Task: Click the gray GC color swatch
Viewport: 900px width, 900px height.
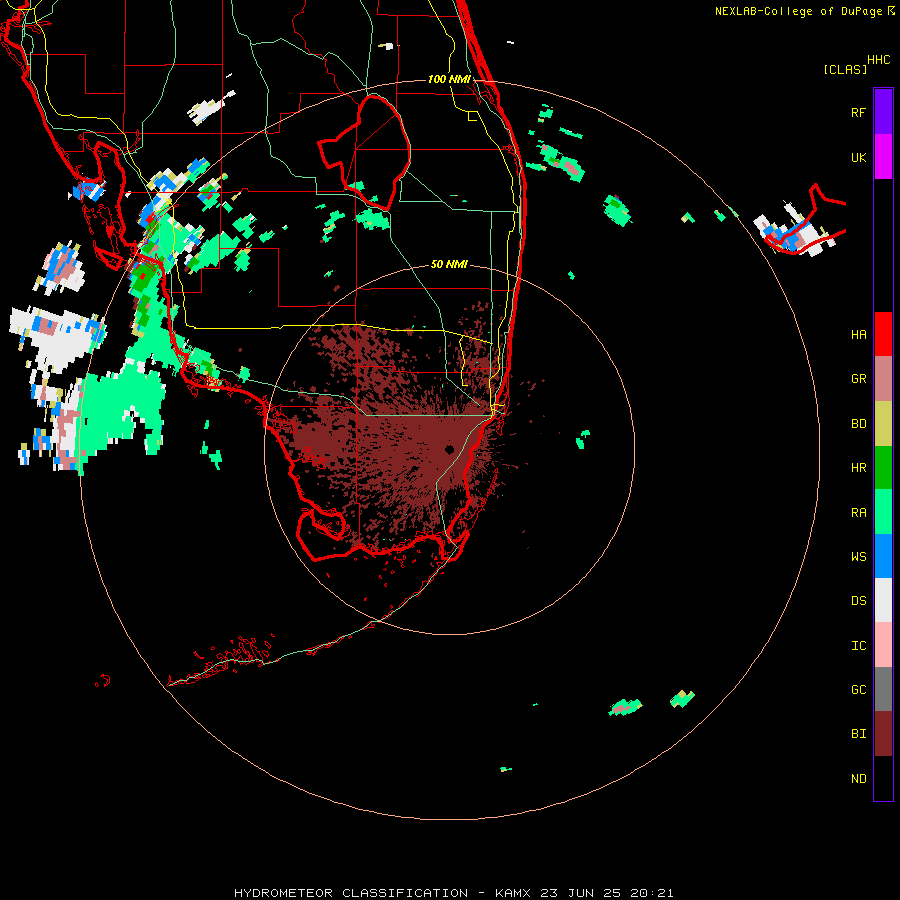Action: [x=883, y=689]
